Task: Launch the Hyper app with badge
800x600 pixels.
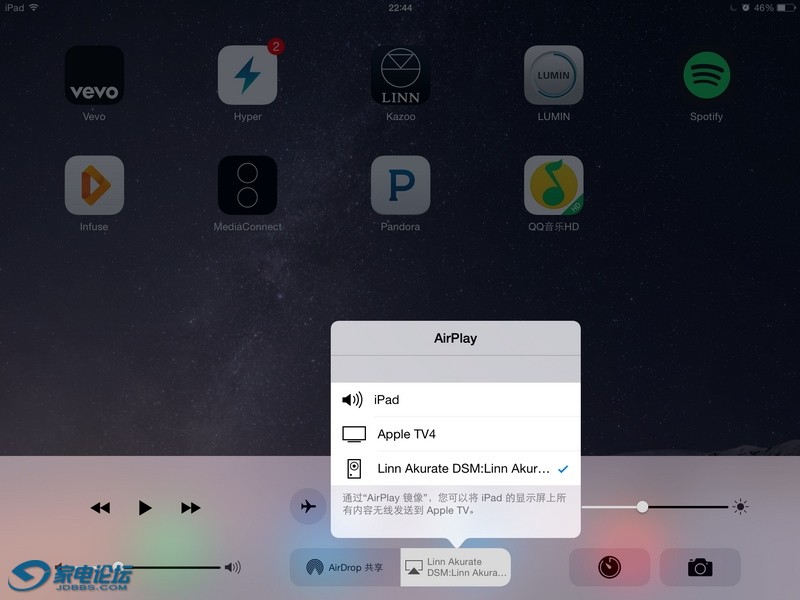Action: tap(247, 75)
